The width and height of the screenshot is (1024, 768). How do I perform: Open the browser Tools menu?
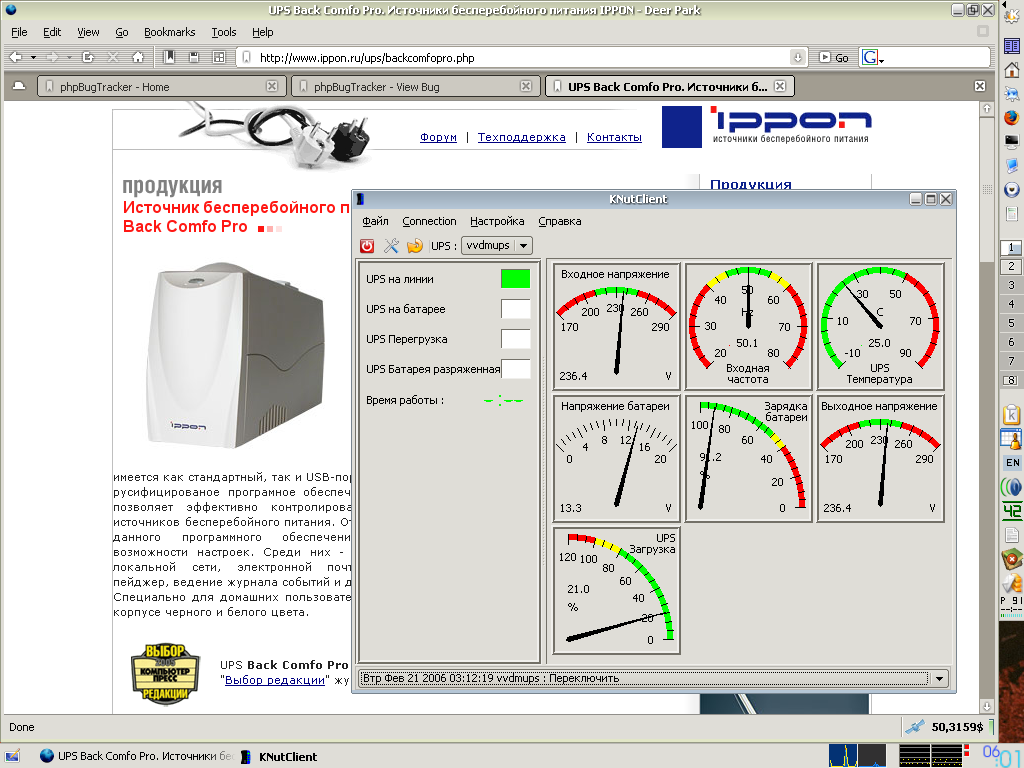pyautogui.click(x=223, y=32)
